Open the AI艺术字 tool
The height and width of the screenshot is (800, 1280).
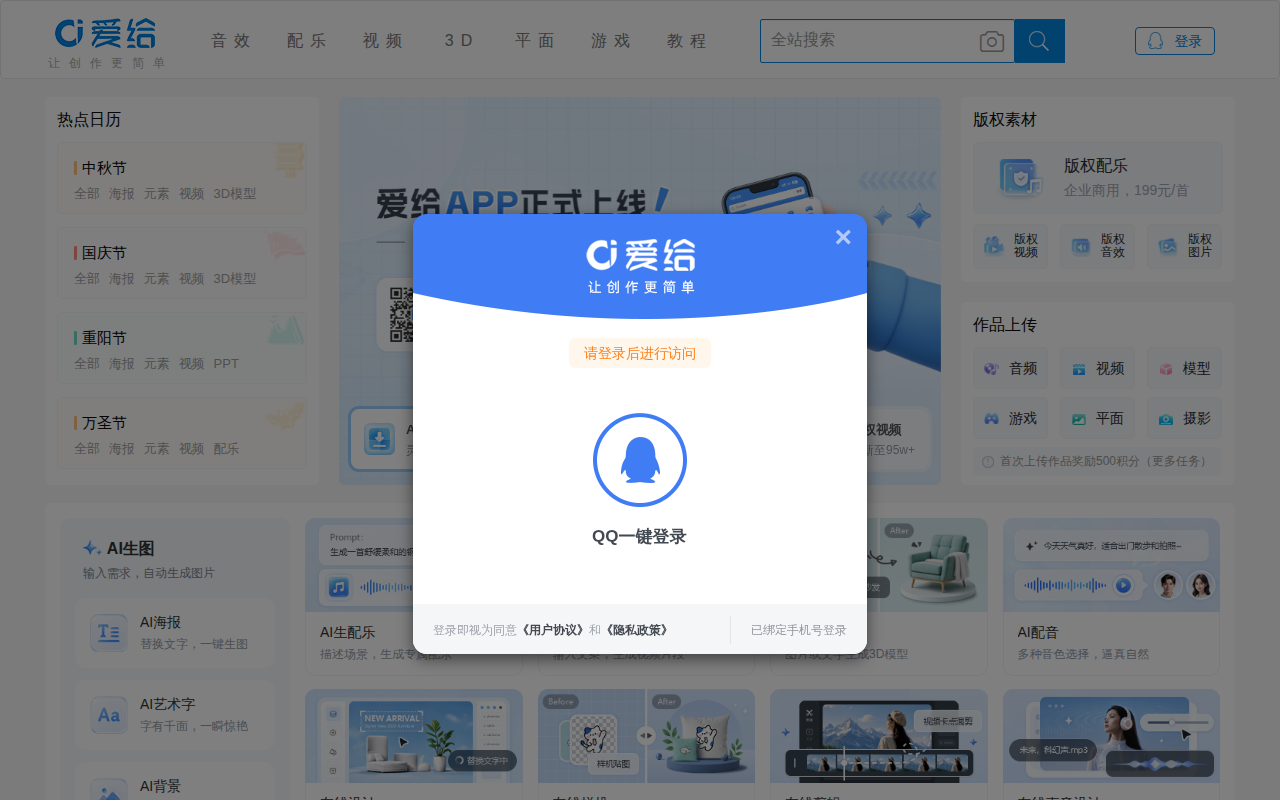coord(175,715)
